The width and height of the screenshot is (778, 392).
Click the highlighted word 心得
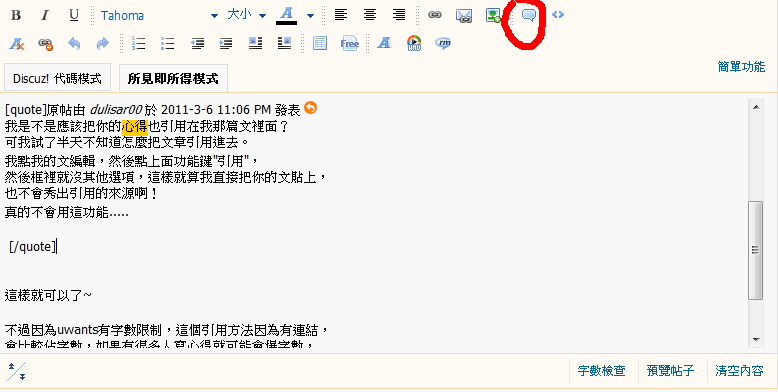(x=135, y=127)
